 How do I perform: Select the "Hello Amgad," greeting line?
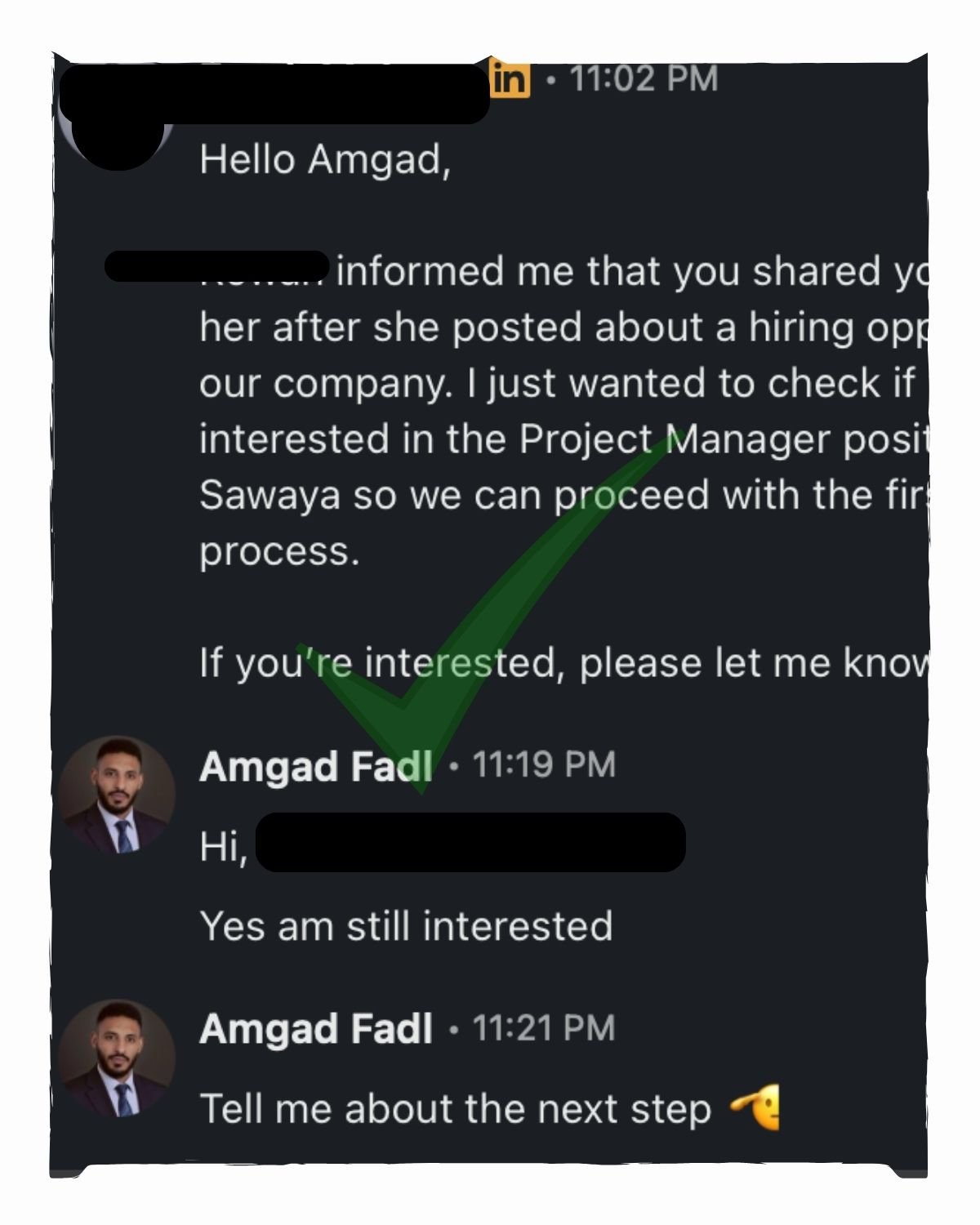click(x=324, y=159)
